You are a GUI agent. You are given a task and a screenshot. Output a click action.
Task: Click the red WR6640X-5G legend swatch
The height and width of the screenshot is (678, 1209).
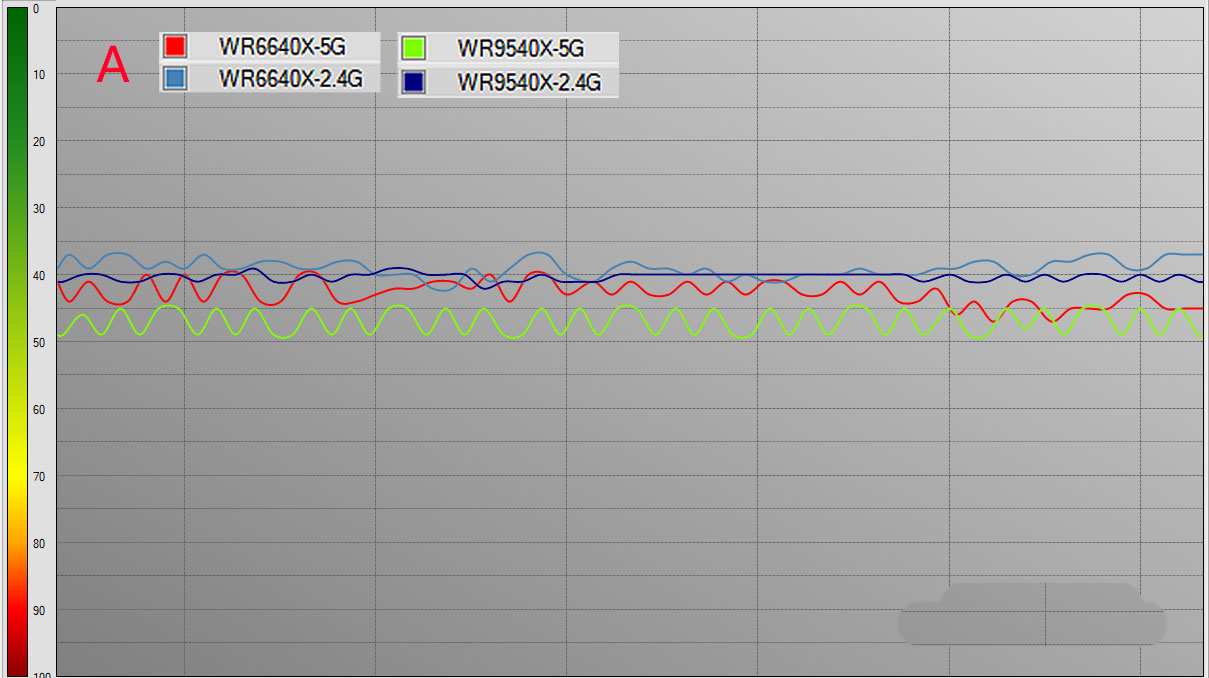(x=176, y=46)
